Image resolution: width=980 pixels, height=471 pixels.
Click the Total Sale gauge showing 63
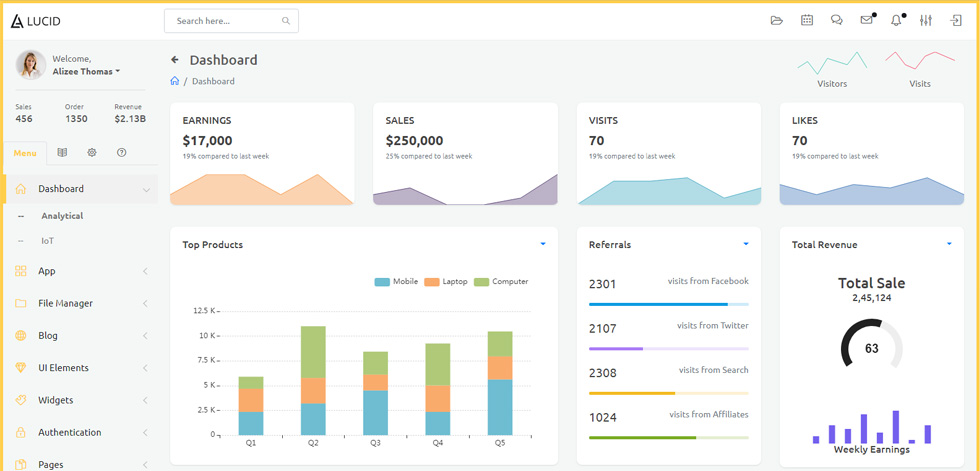click(x=872, y=344)
